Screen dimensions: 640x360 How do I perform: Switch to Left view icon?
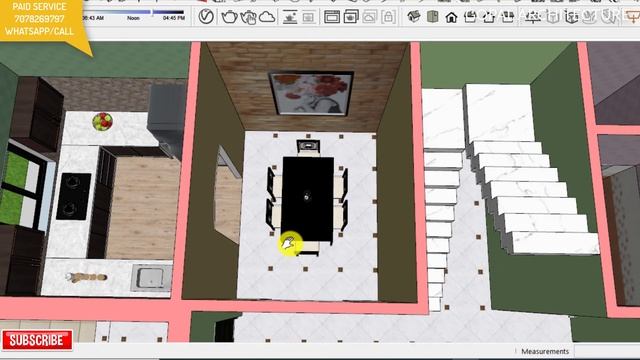click(507, 17)
